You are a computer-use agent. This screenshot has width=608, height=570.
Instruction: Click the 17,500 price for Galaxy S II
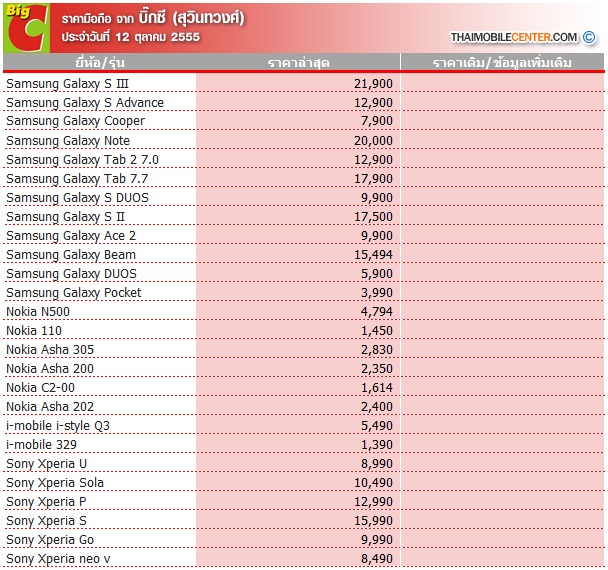(x=373, y=217)
